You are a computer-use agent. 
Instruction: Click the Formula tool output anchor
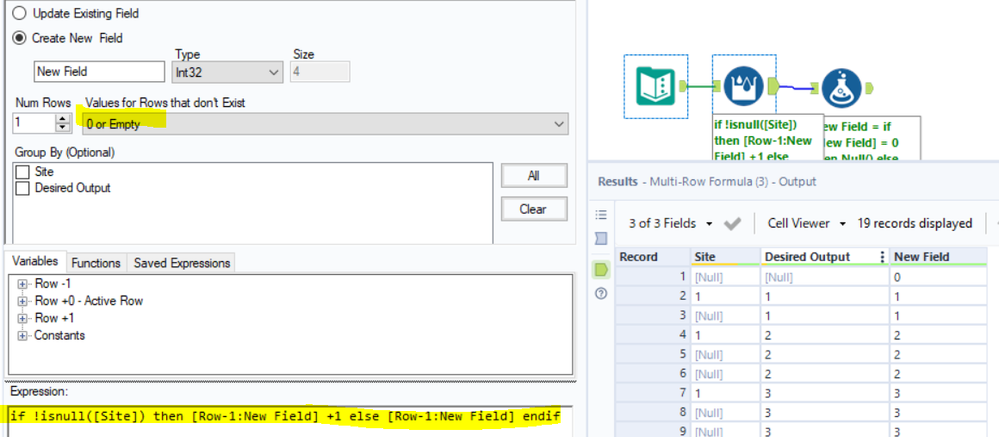[x=869, y=88]
